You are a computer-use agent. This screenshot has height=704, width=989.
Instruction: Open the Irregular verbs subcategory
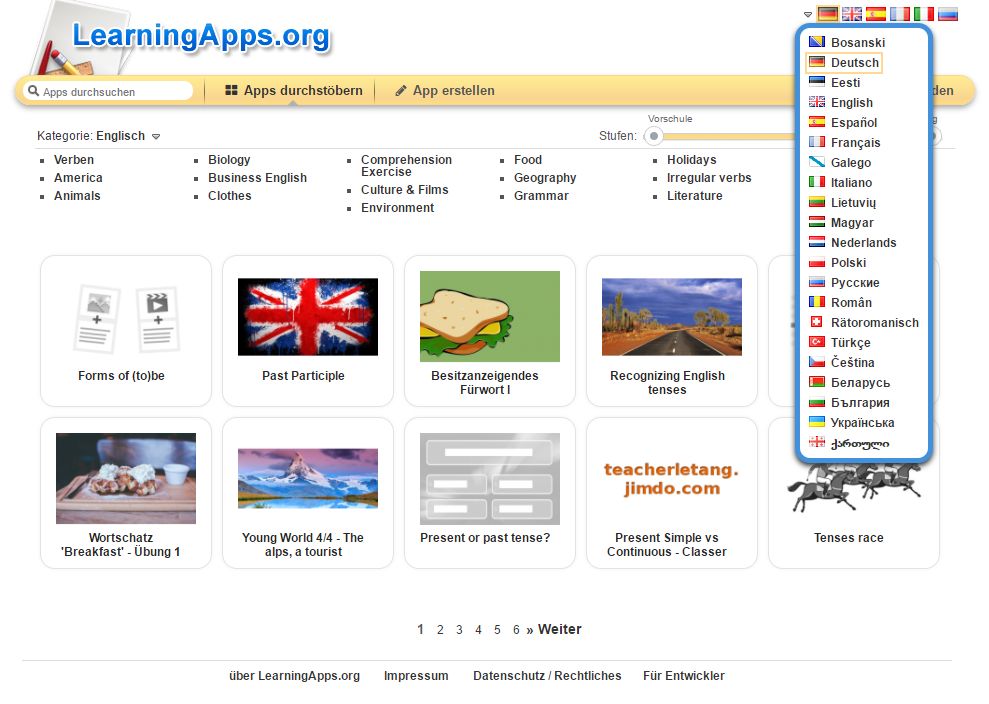709,178
